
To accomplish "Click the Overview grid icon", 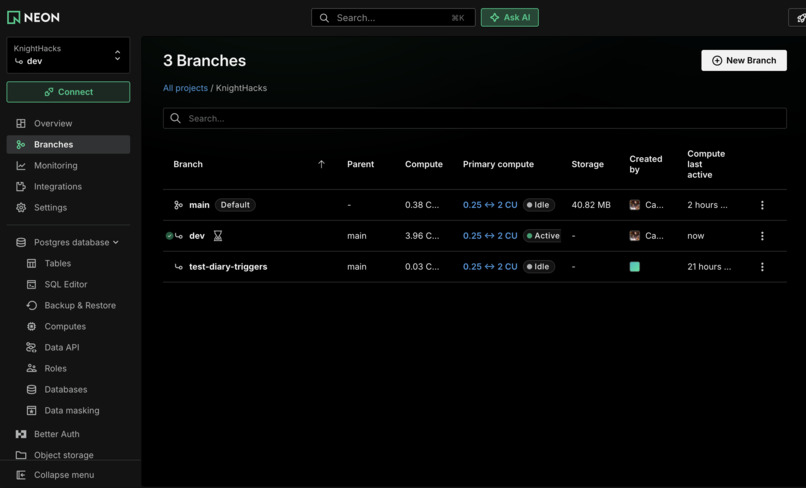I will click(21, 123).
